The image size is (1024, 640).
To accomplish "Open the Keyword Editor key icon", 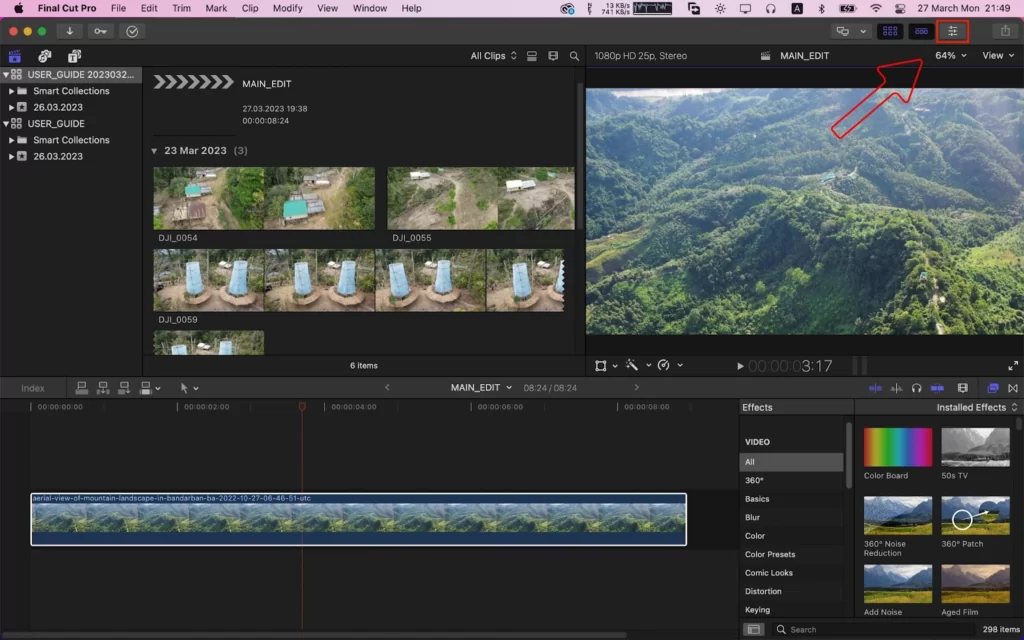I will click(x=100, y=31).
